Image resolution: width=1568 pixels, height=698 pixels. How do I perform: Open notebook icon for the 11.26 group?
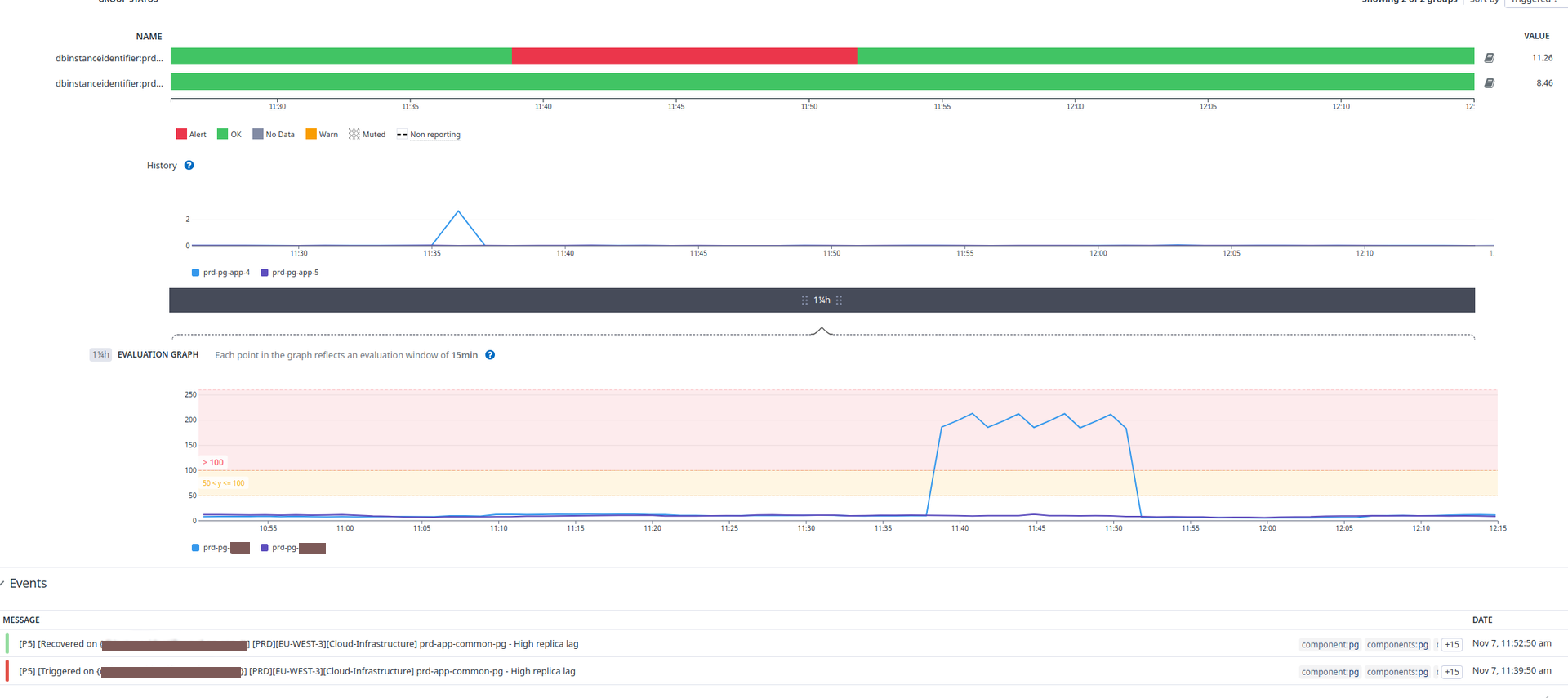click(1489, 58)
